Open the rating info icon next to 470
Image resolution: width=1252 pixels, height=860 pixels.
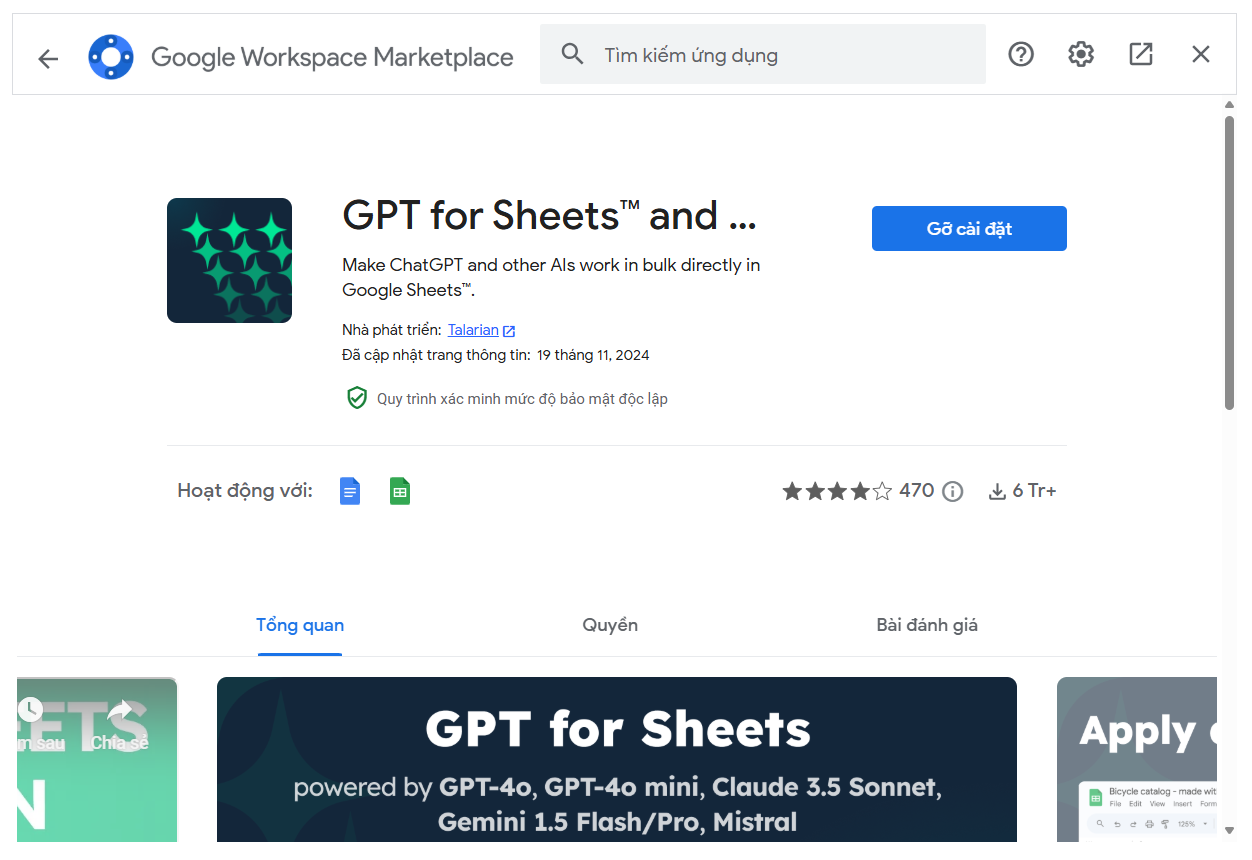coord(953,491)
